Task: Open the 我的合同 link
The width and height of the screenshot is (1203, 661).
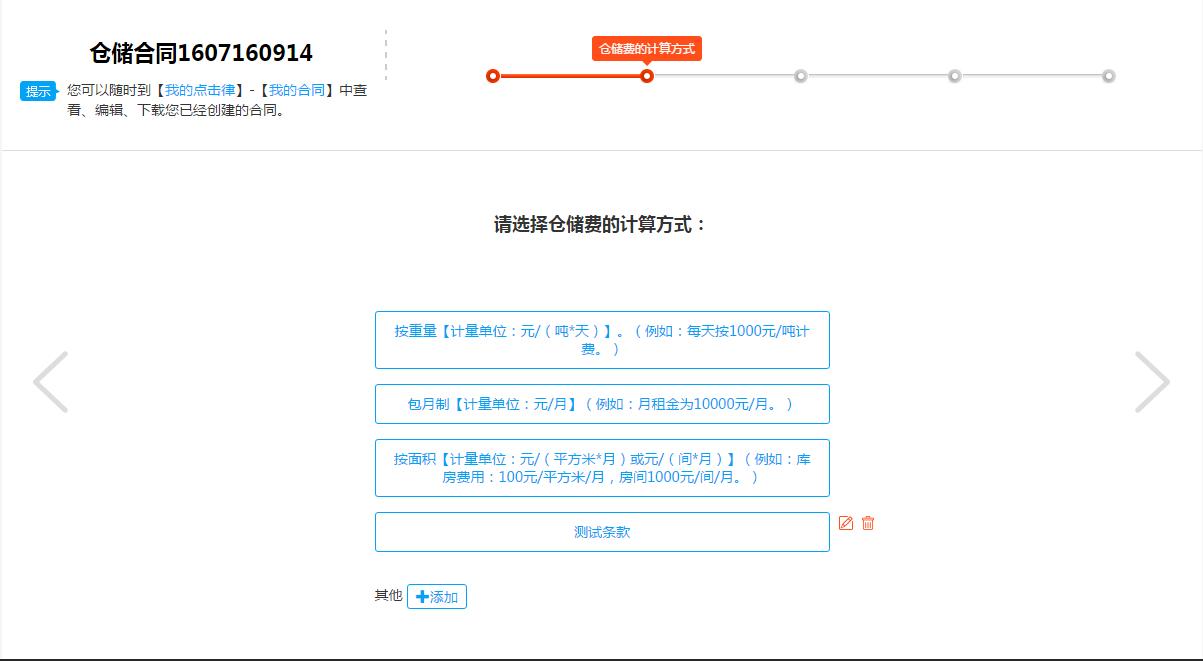Action: [296, 89]
